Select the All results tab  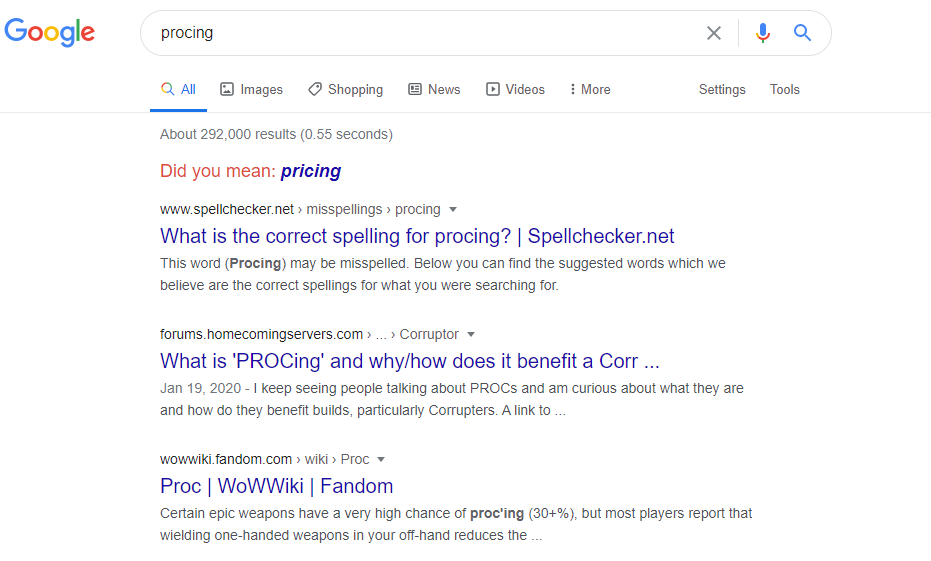tap(178, 90)
